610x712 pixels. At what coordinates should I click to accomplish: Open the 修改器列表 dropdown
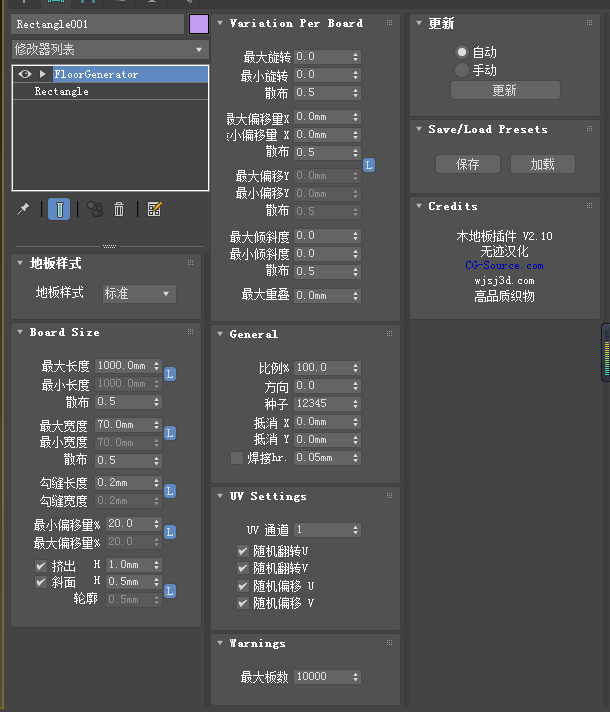109,49
